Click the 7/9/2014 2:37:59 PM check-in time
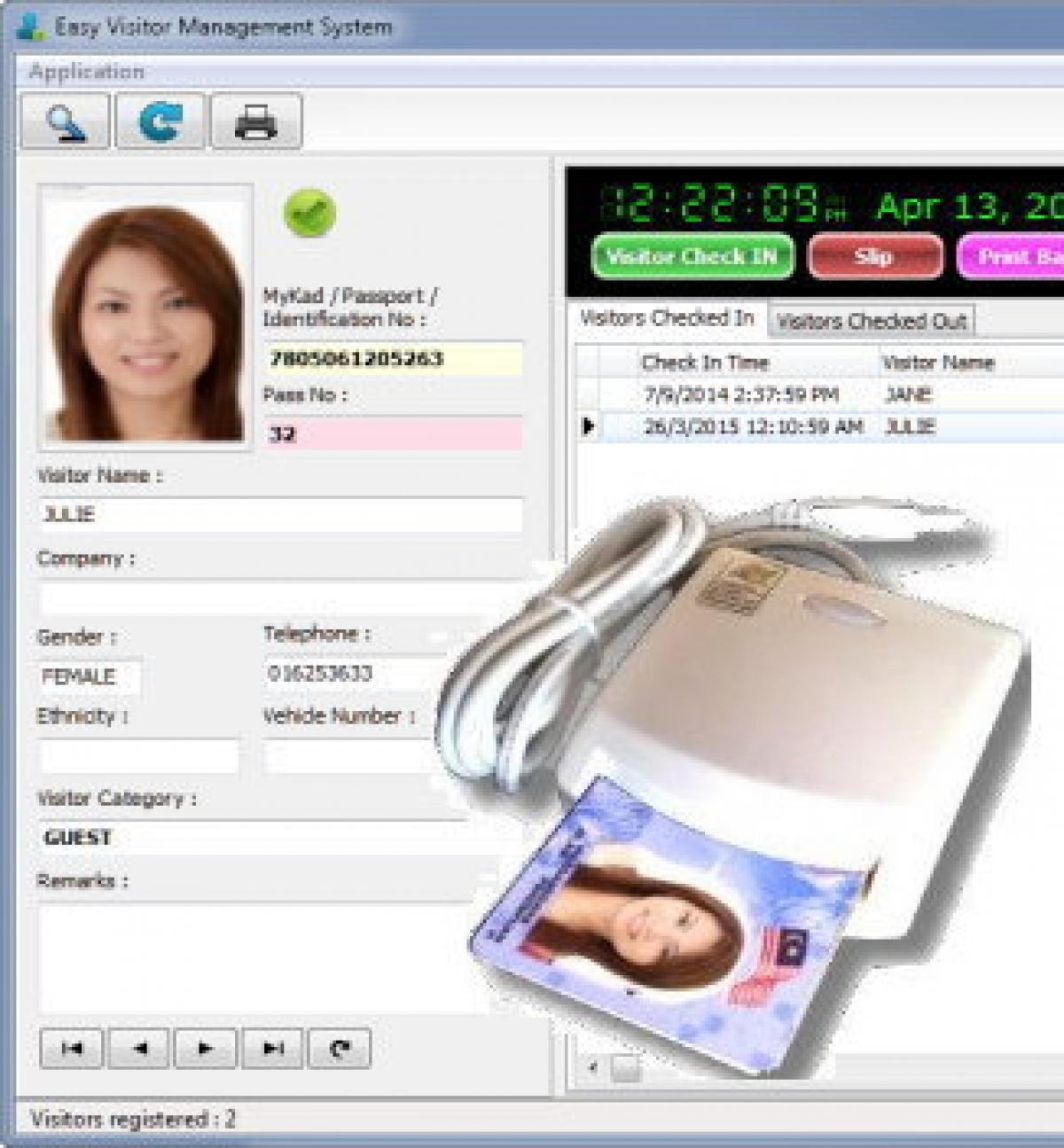The width and height of the screenshot is (1064, 1148). tap(741, 394)
